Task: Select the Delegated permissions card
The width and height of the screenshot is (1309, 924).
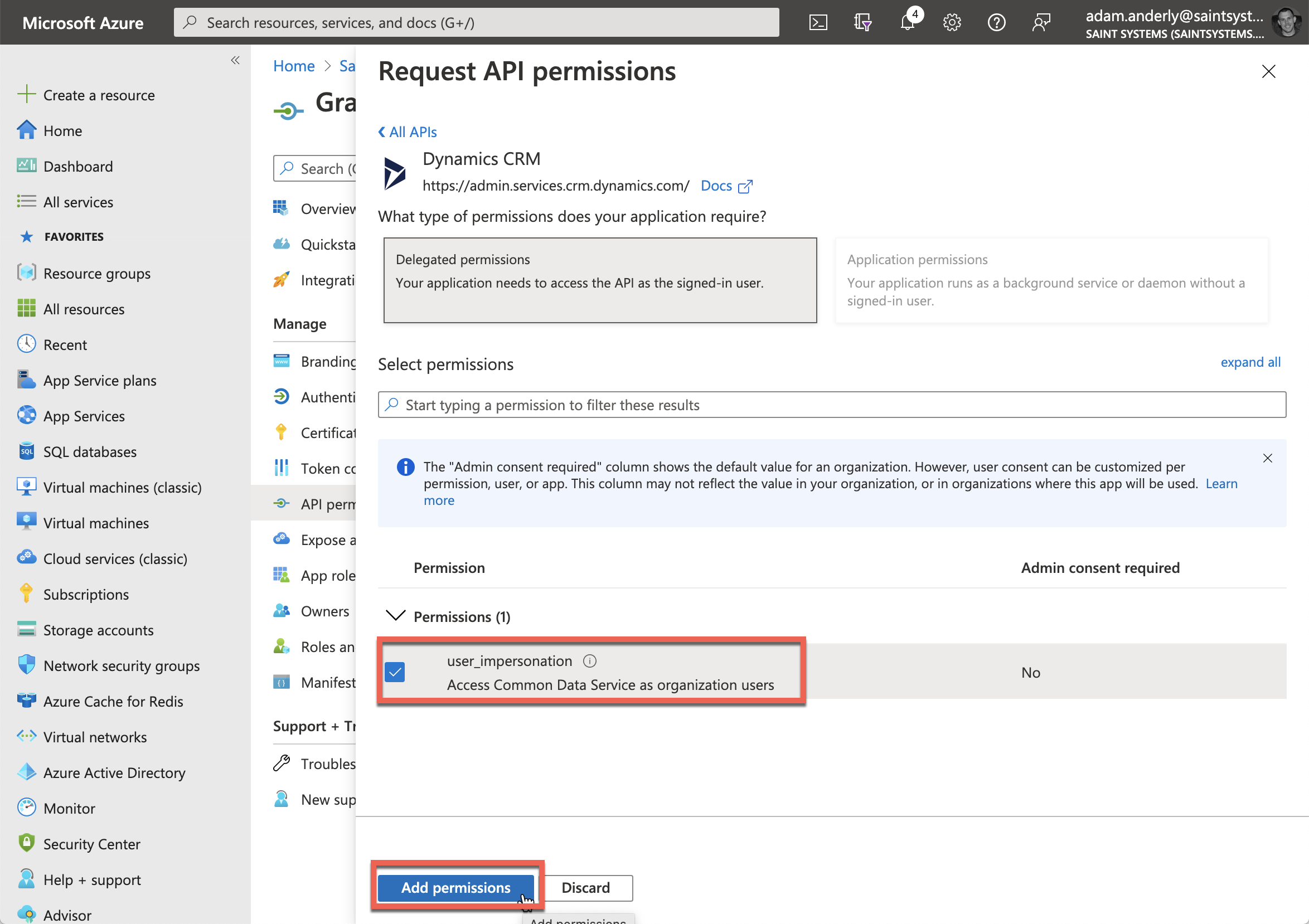Action: [600, 280]
